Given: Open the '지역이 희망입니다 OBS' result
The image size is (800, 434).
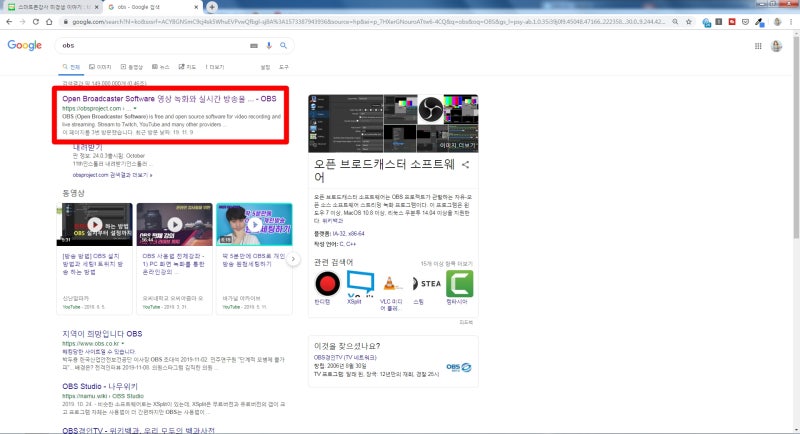Looking at the screenshot, I should click(102, 334).
